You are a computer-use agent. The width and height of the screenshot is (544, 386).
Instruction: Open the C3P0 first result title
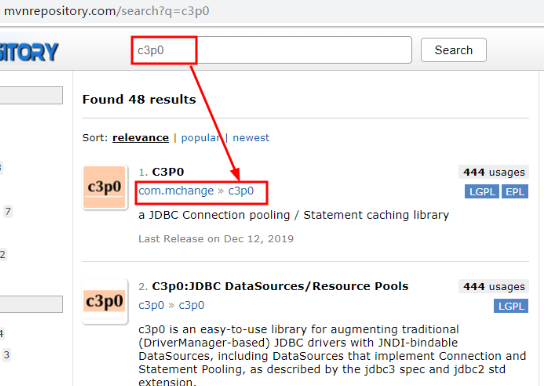168,172
